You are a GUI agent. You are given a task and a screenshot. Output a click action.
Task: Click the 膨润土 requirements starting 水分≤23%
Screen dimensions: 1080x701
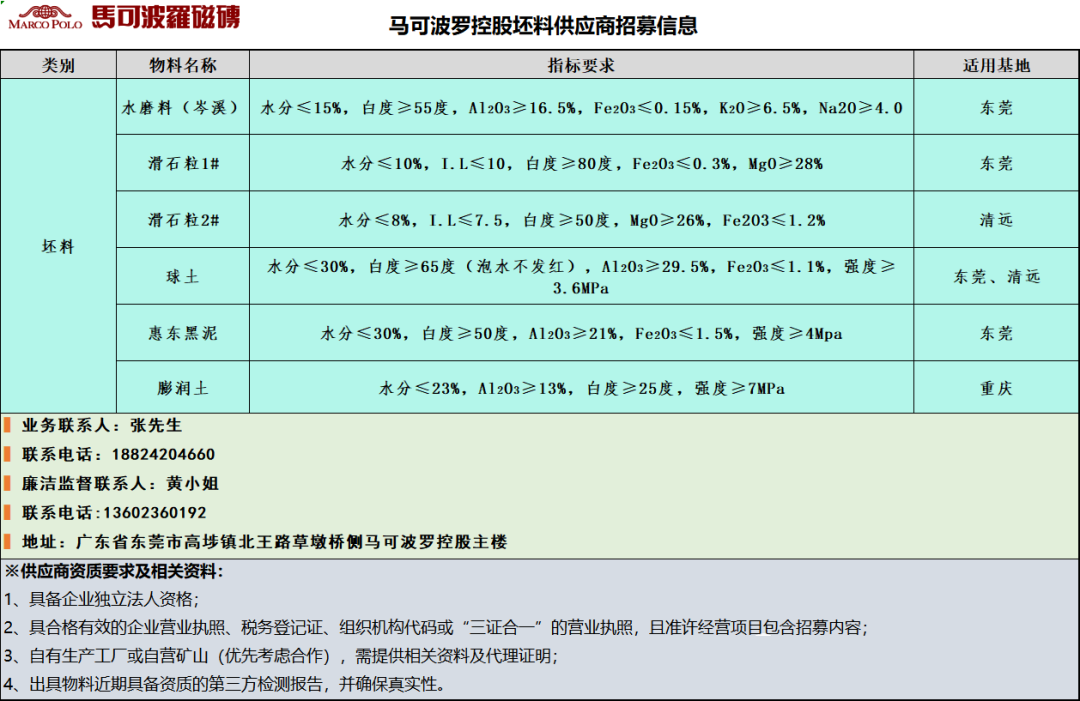coord(581,388)
